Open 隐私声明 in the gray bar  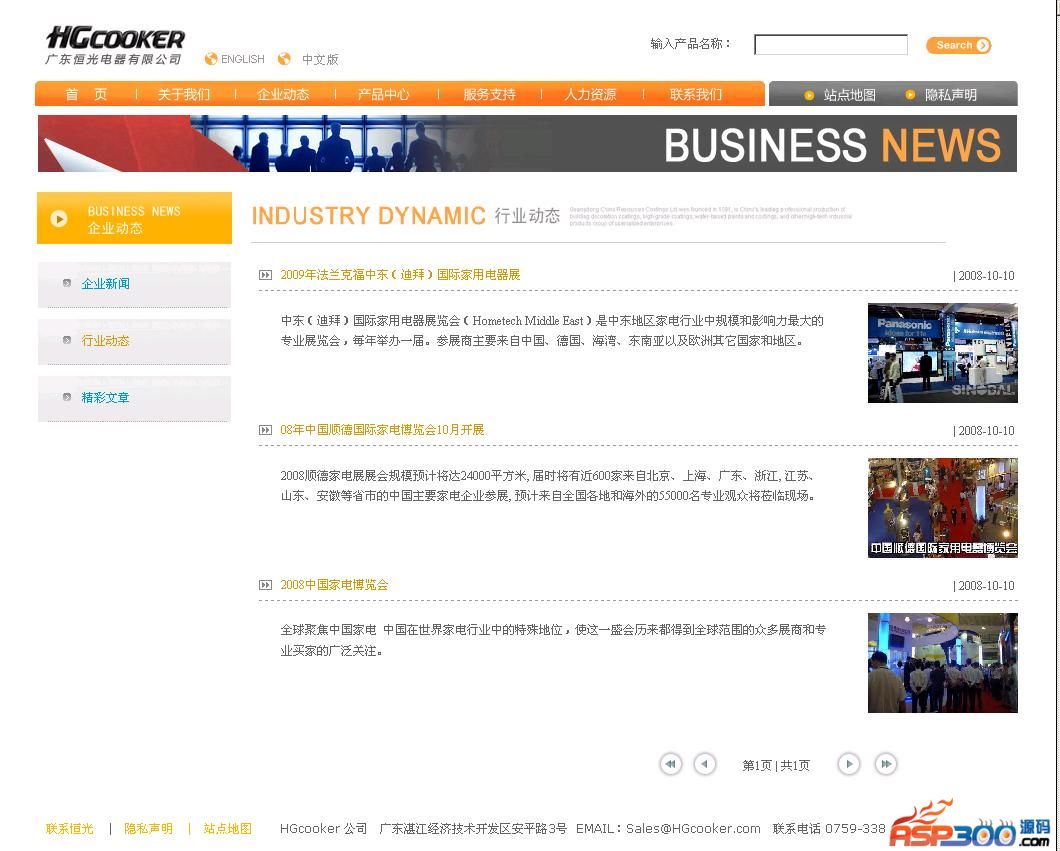tap(951, 95)
